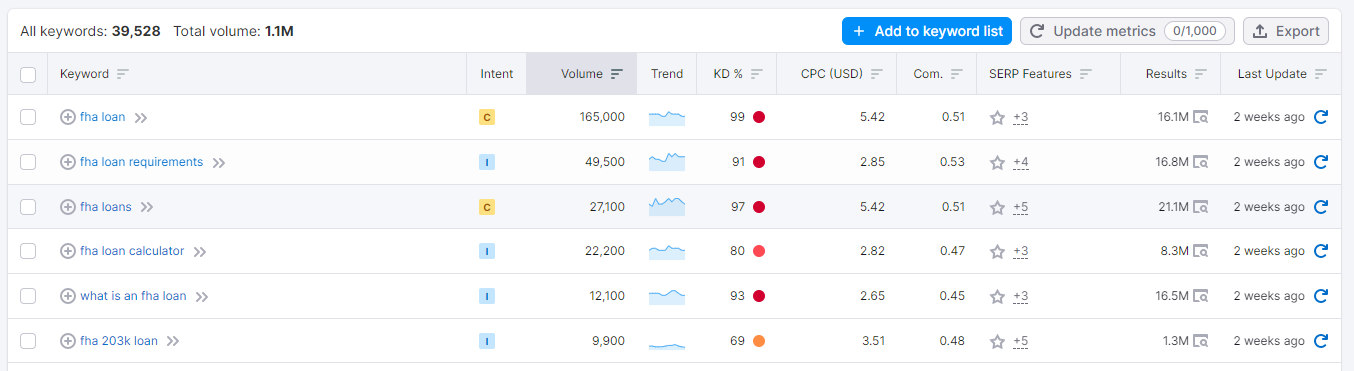This screenshot has height=371, width=1354.
Task: Refresh metrics for the fha loan row
Action: (1320, 117)
